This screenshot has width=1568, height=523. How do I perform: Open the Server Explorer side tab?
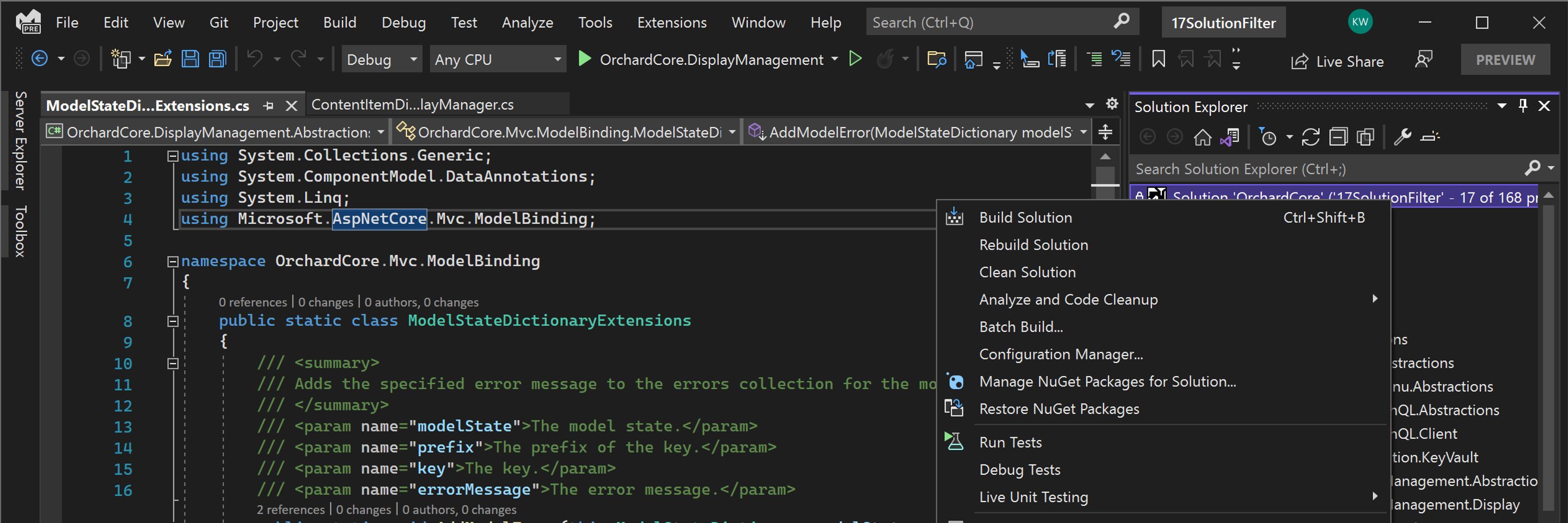pyautogui.click(x=20, y=141)
